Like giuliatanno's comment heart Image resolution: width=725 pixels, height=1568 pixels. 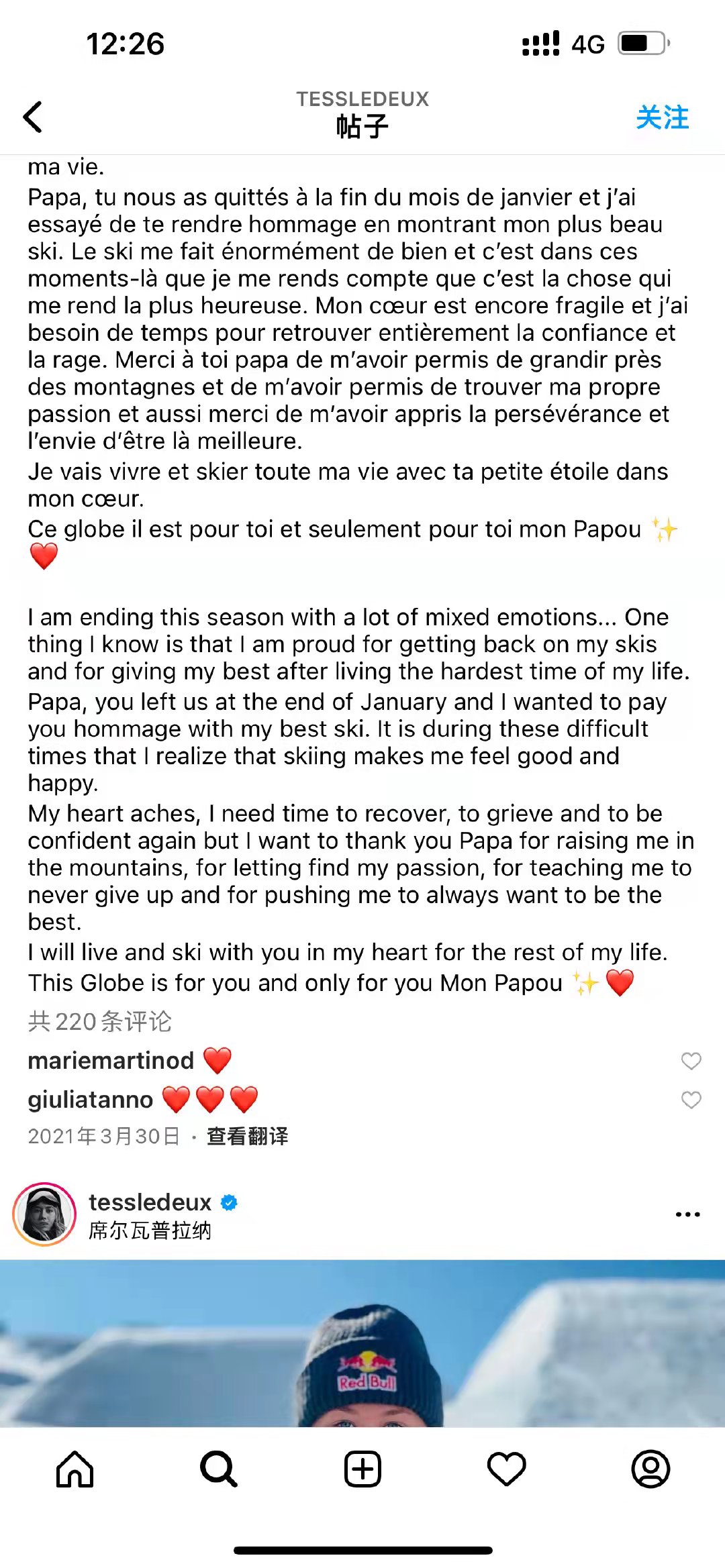691,1100
